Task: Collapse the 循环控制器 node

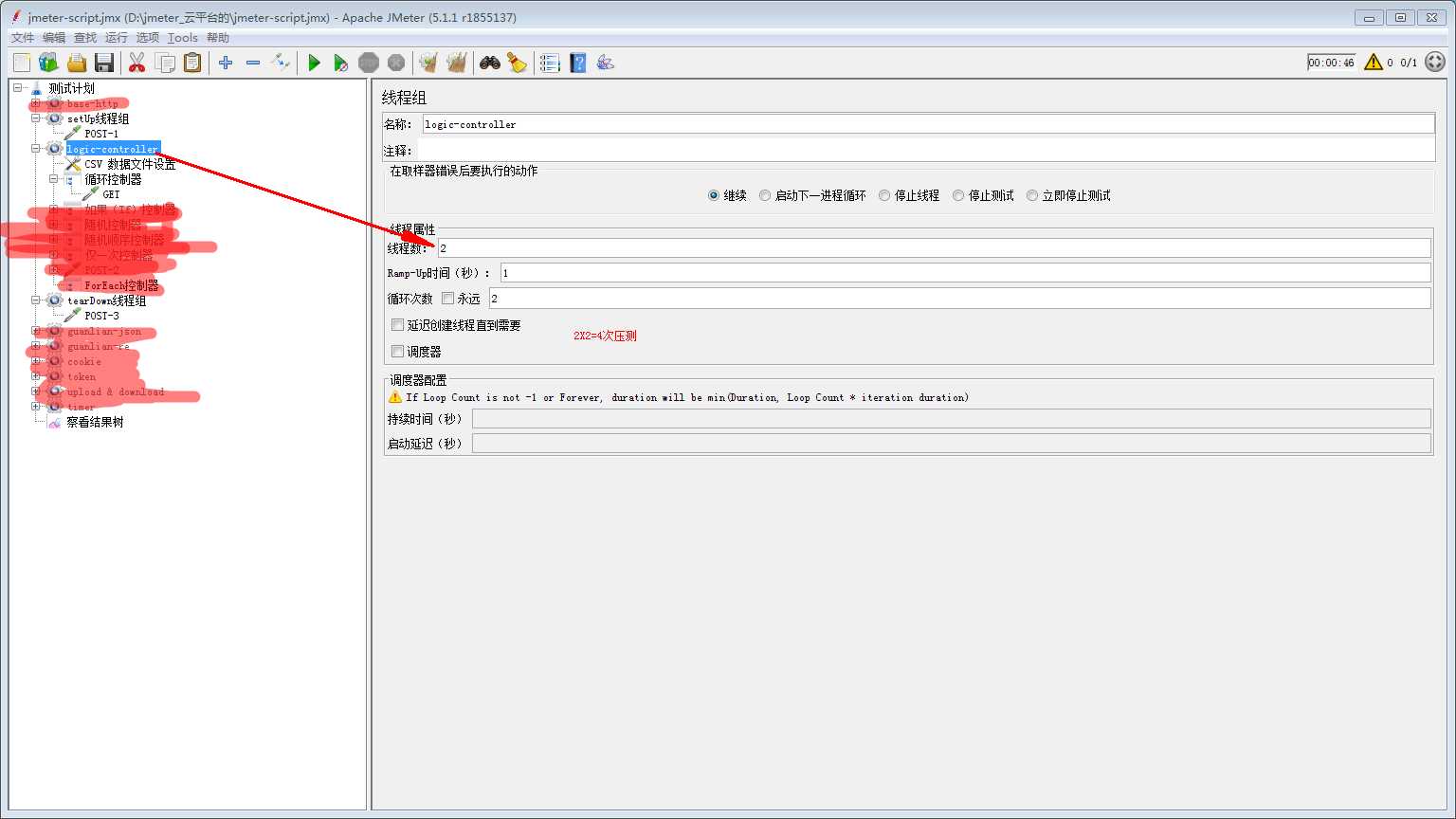Action: point(53,179)
